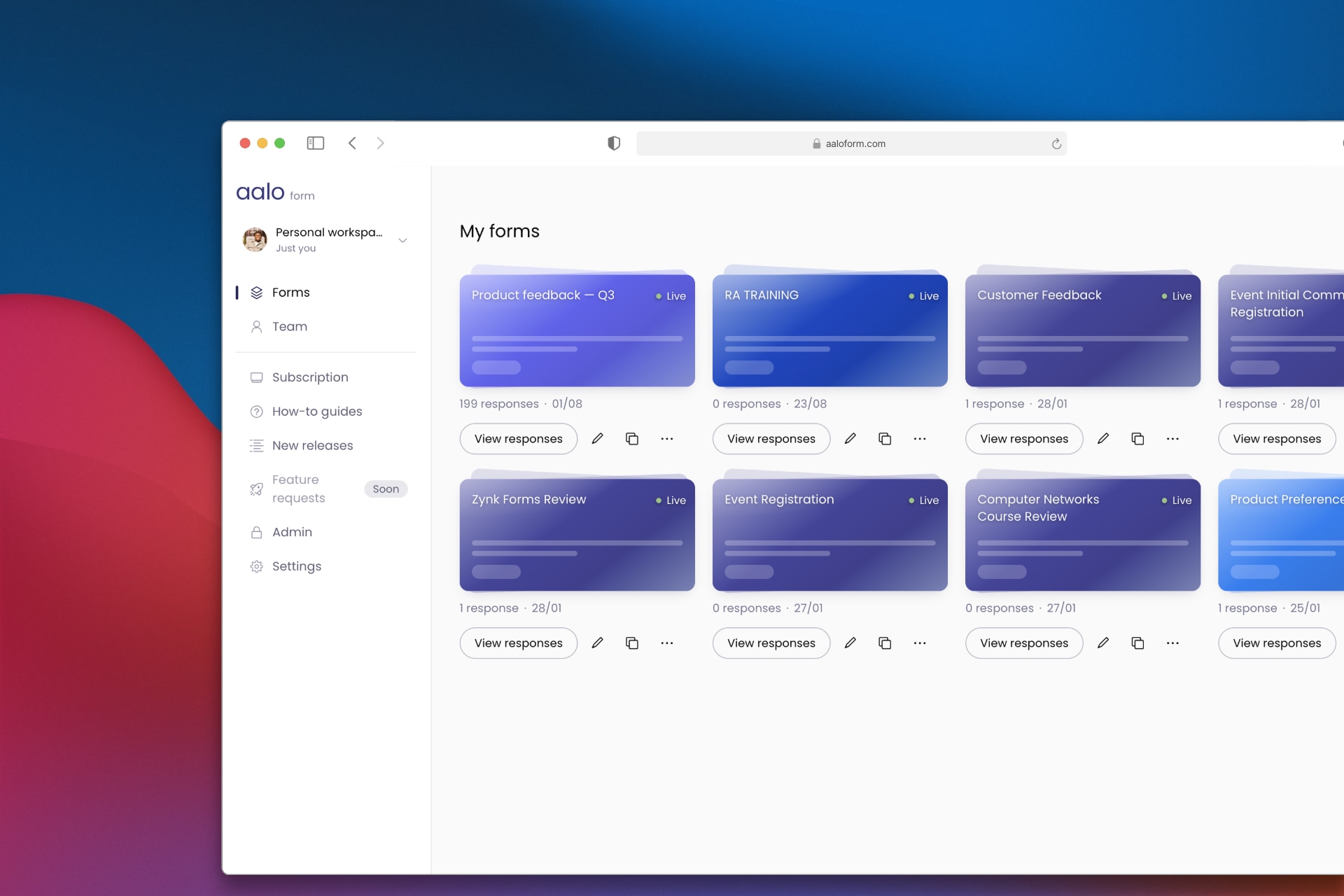Reload the page with the refresh icon
The image size is (1344, 896).
click(x=1056, y=144)
